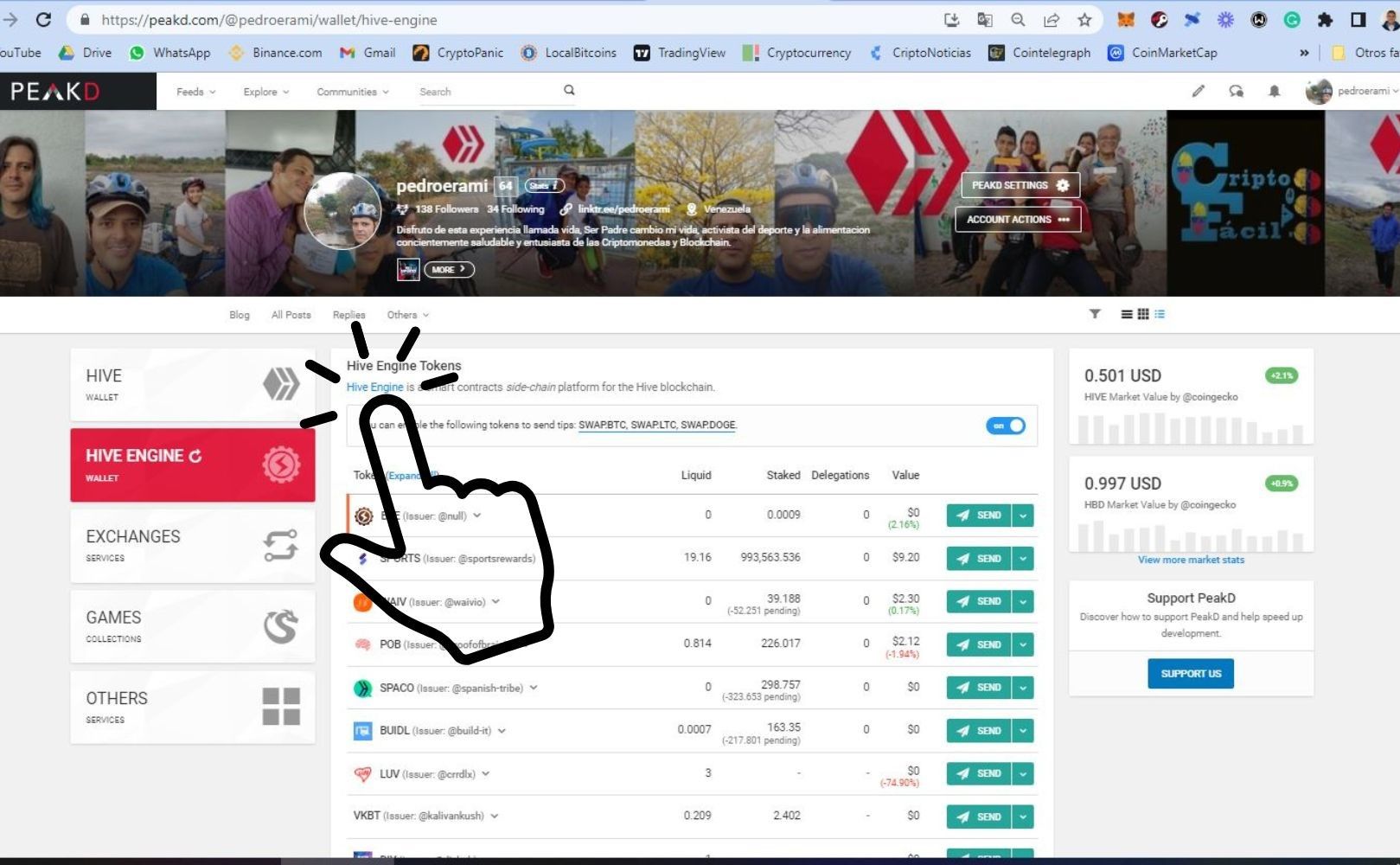Open the Binance.com bookmark
This screenshot has width=1400, height=865.
click(x=275, y=53)
